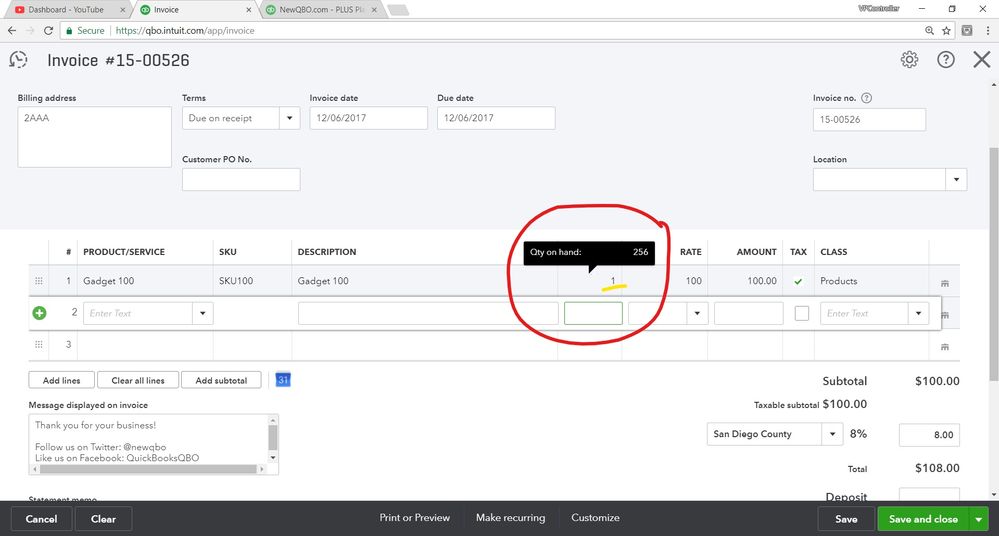Image resolution: width=999 pixels, height=536 pixels.
Task: Click the Secure padlock indicator
Action: coord(85,31)
